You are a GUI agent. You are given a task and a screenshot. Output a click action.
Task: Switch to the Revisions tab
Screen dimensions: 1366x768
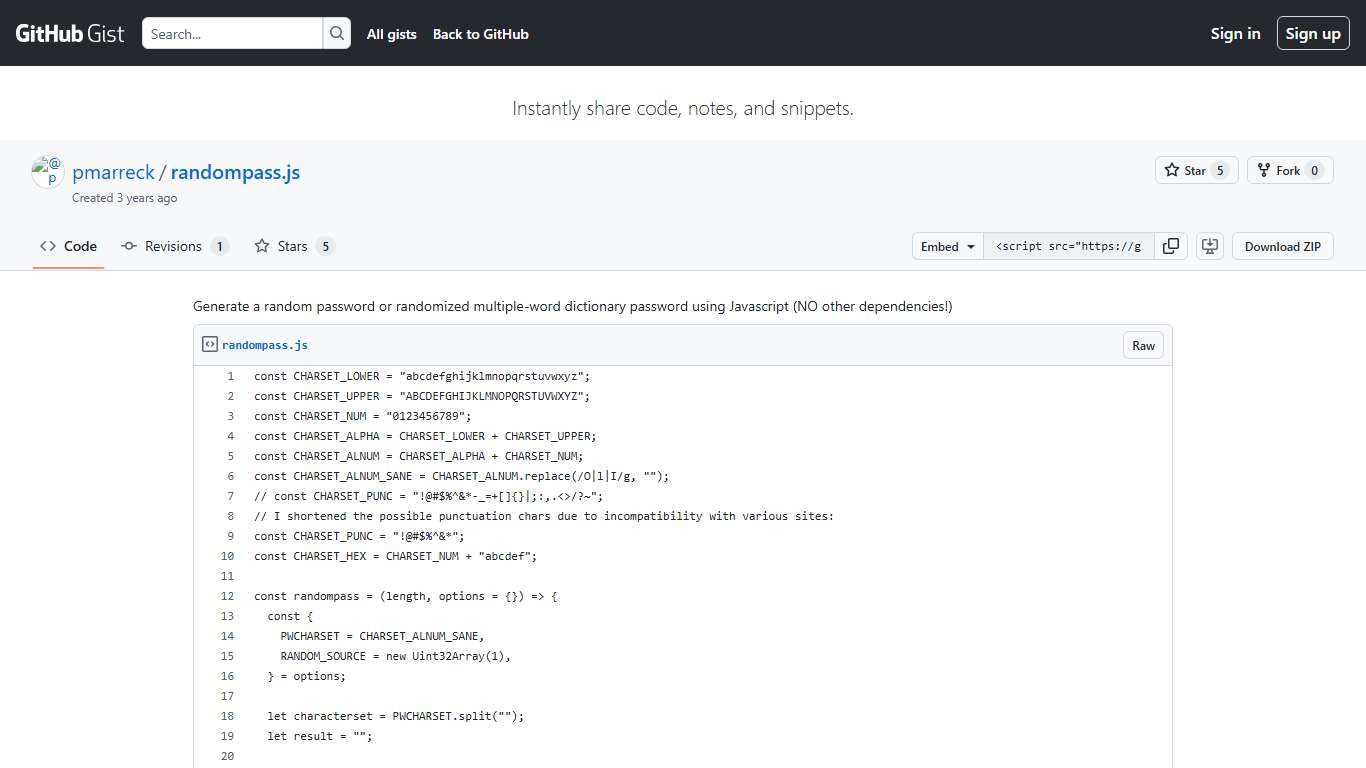click(175, 246)
